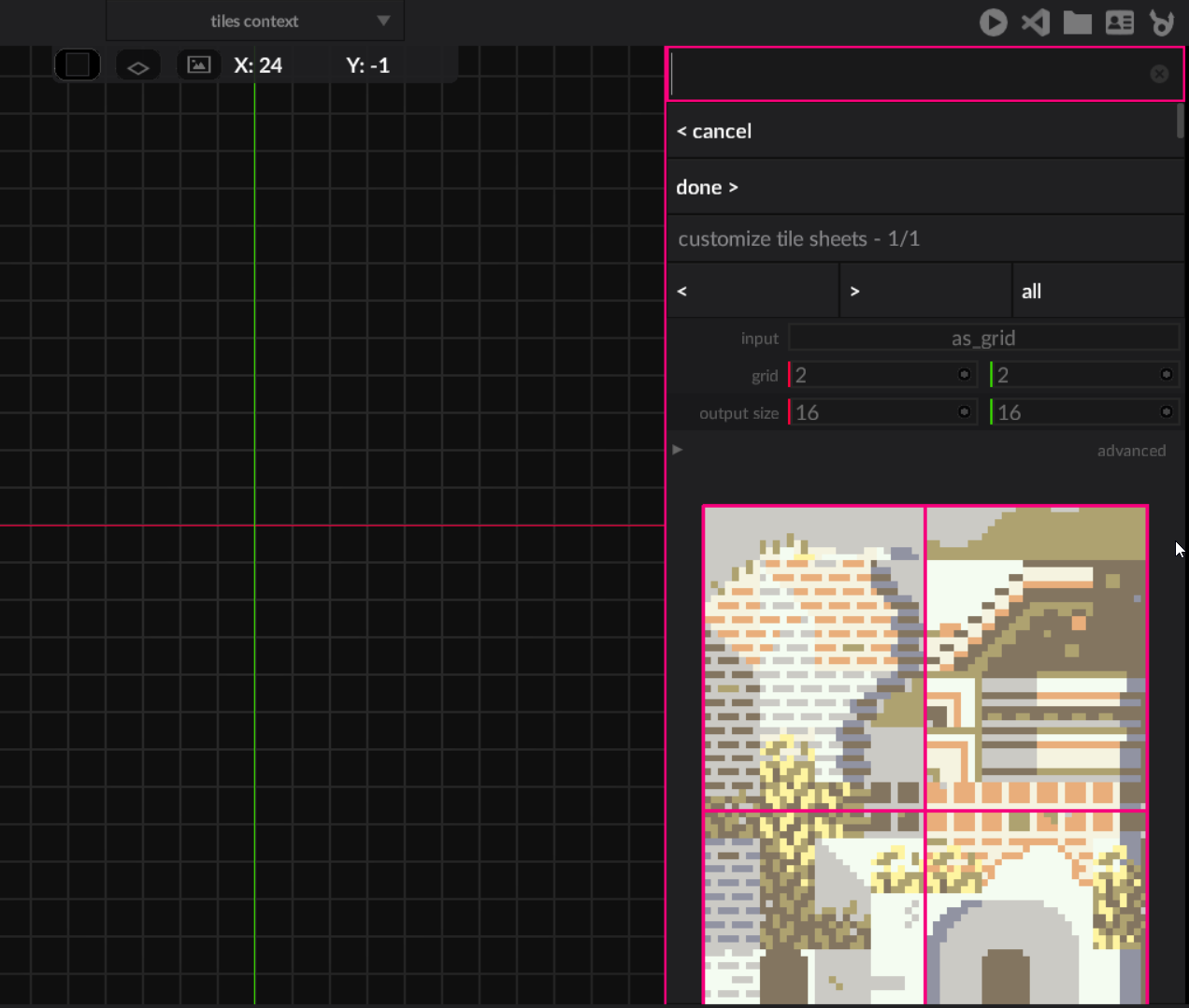The width and height of the screenshot is (1189, 1008).
Task: Go to previous tile sheet
Action: tap(752, 291)
